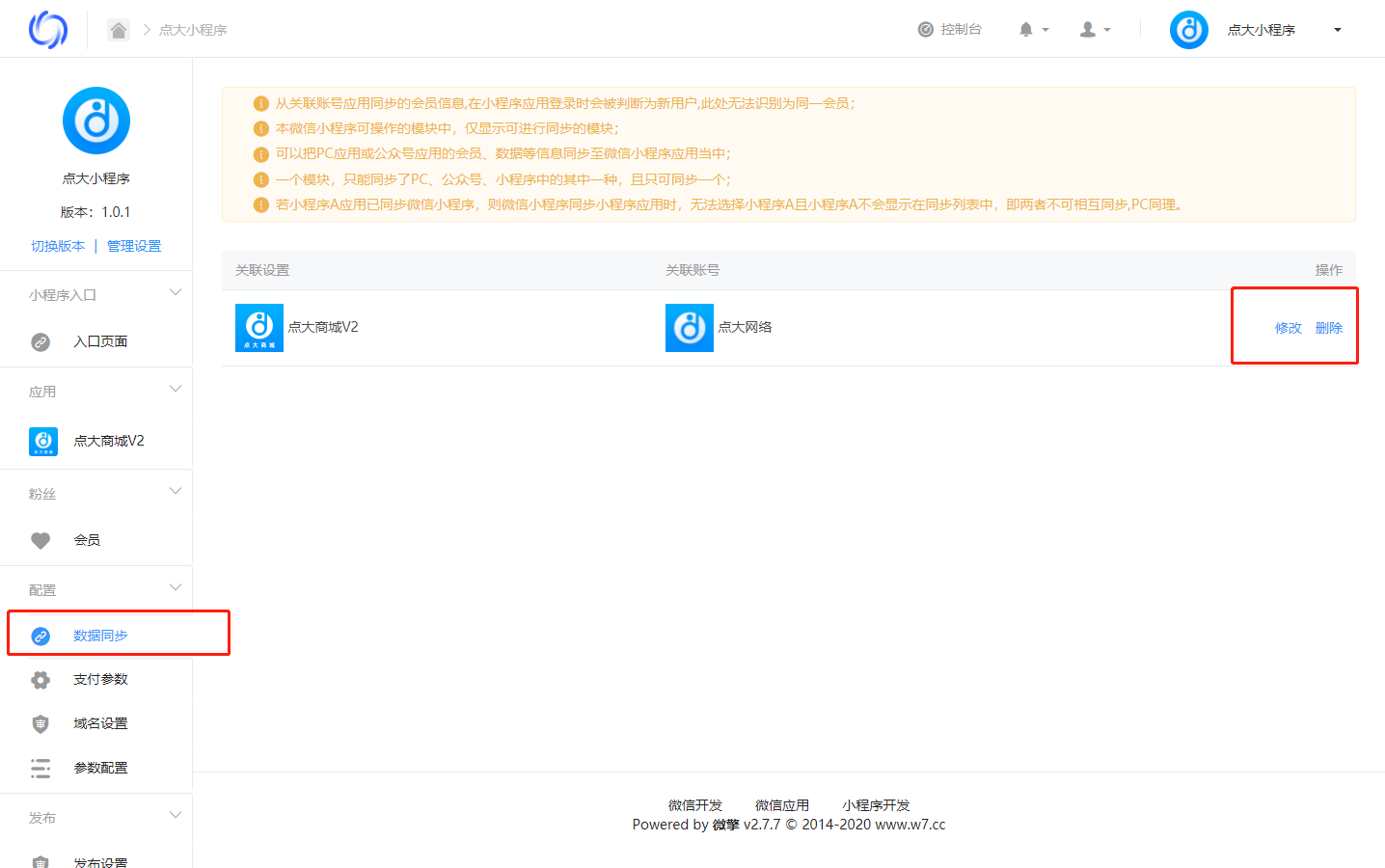Screen dimensions: 1385x868
Task: Collapse the 应用 section chevron
Action: pyautogui.click(x=176, y=389)
